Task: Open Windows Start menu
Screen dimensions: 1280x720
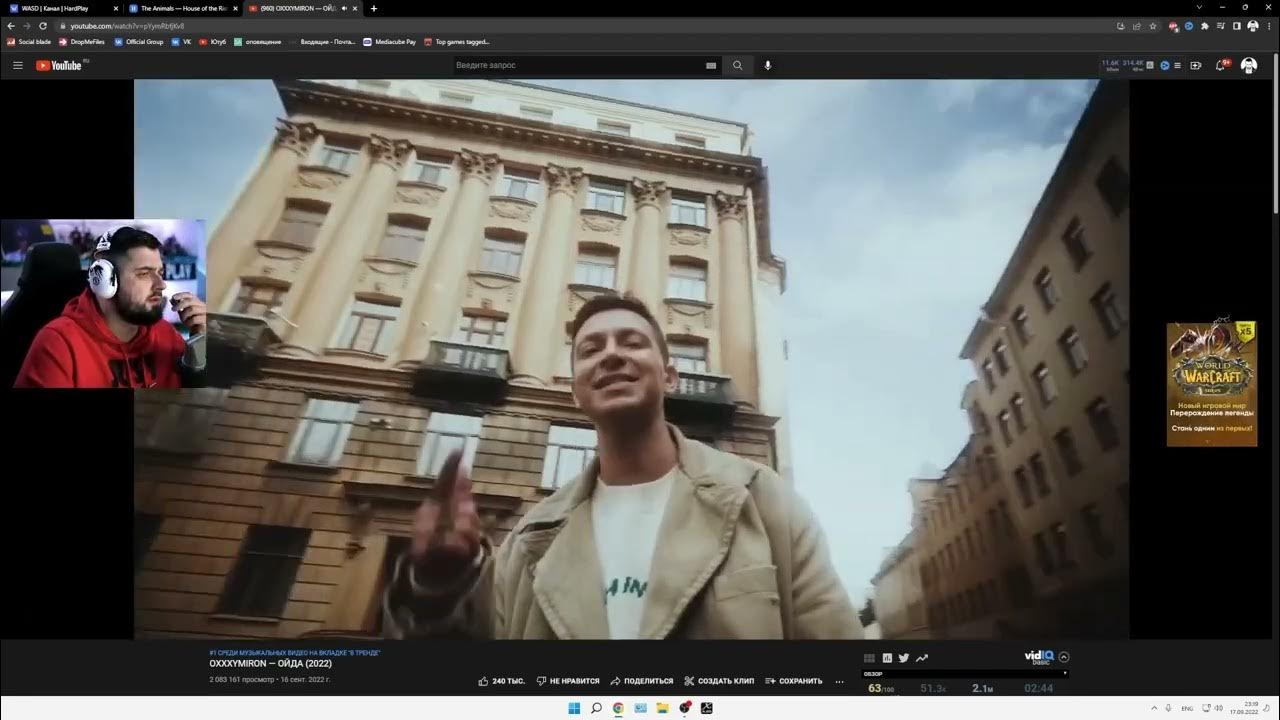Action: [574, 708]
